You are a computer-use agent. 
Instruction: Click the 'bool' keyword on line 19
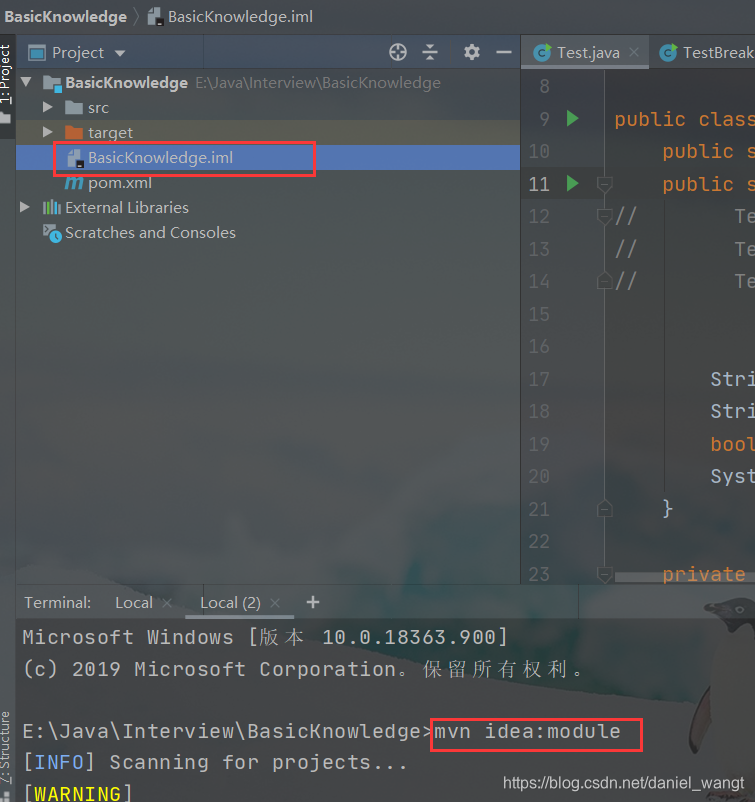point(732,444)
